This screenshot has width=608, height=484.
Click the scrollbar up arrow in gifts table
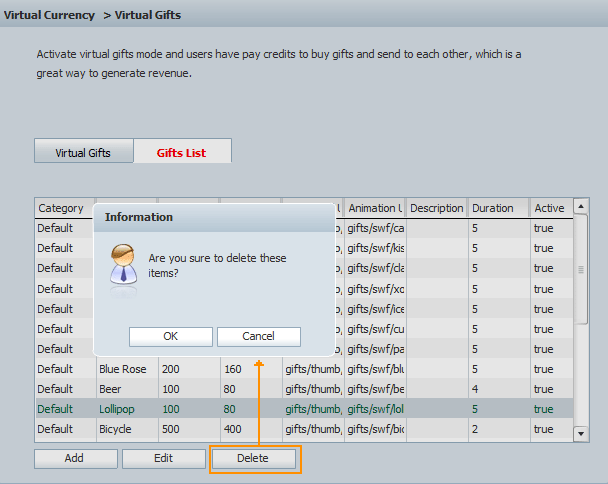pyautogui.click(x=581, y=208)
